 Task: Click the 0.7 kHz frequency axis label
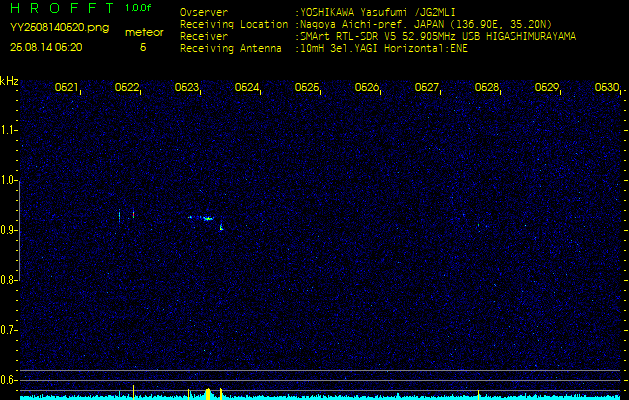[8, 330]
